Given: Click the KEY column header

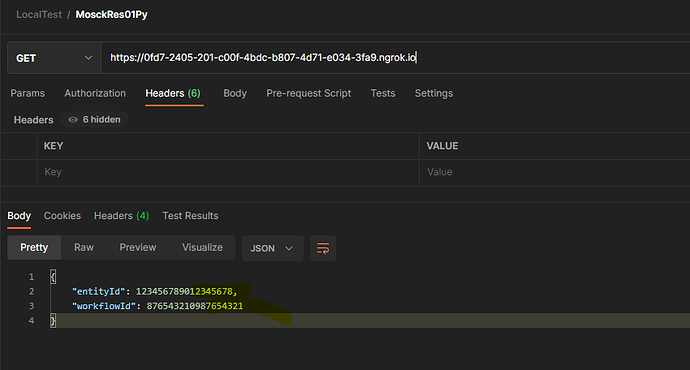Looking at the screenshot, I should pos(53,146).
